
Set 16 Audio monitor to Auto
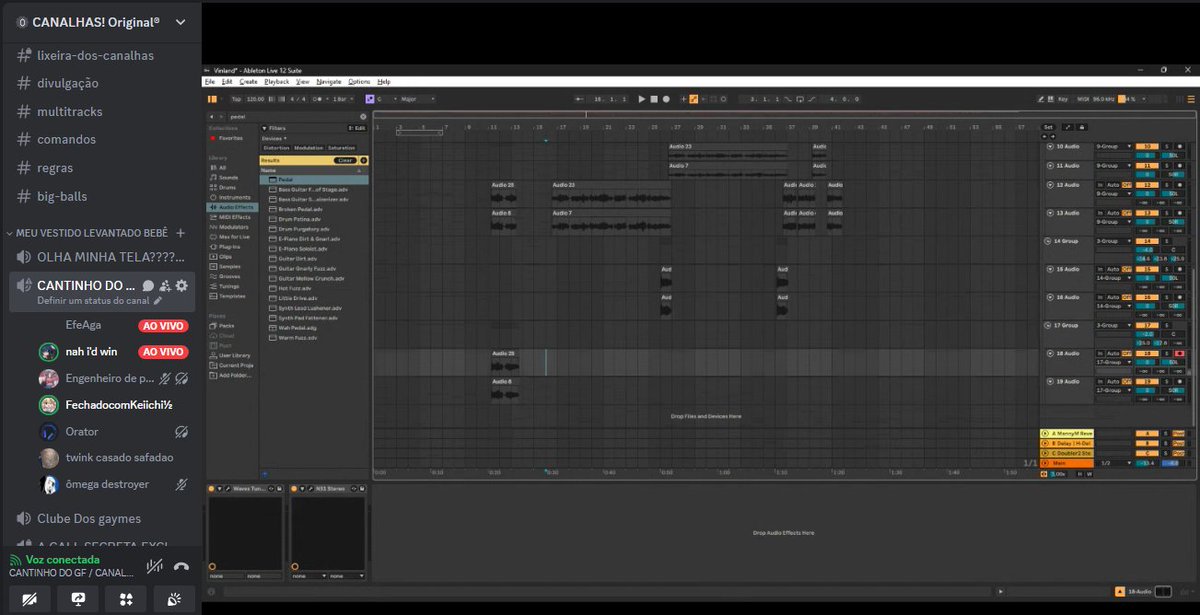coord(1113,297)
